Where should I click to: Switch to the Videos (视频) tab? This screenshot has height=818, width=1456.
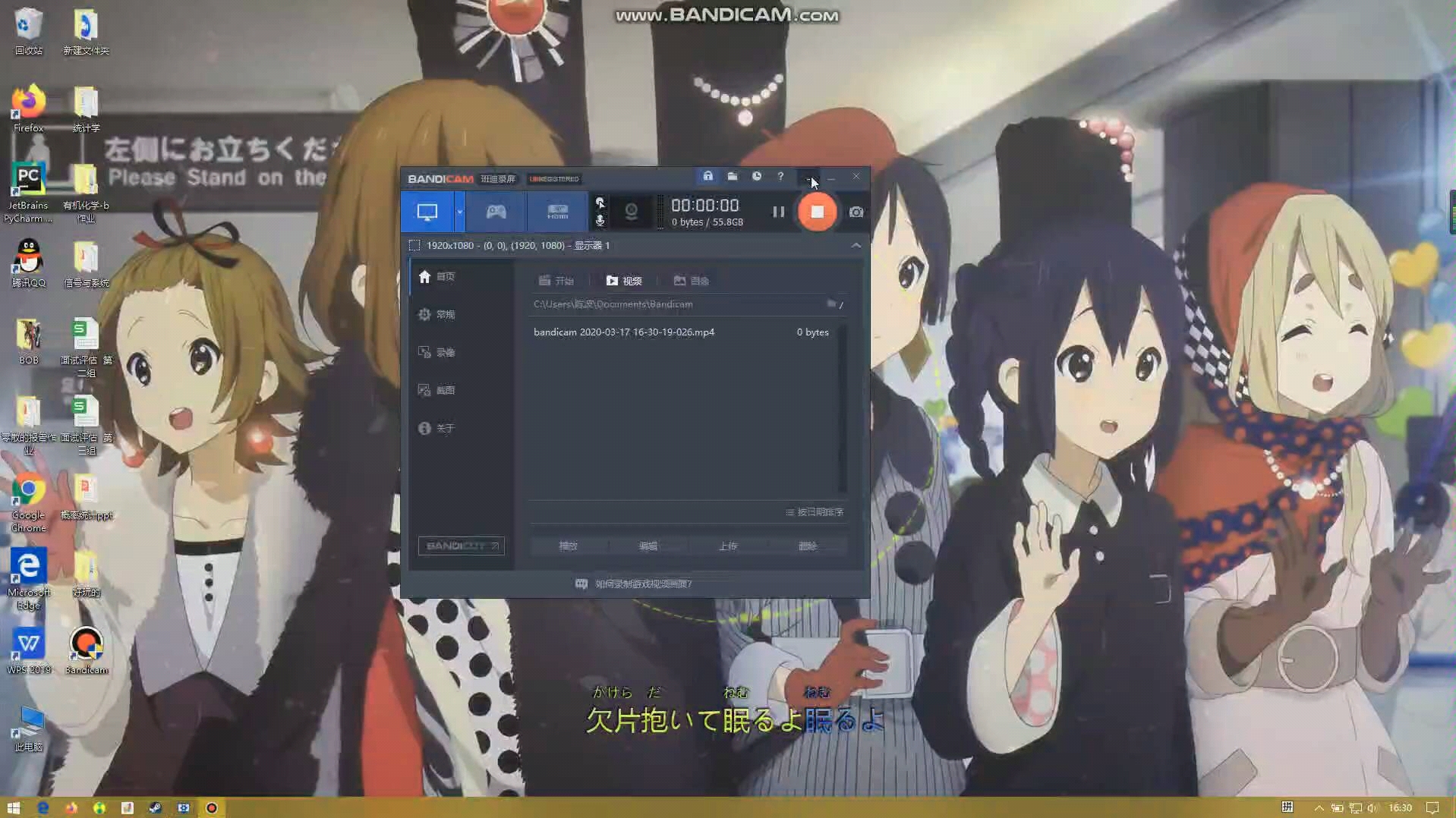point(624,281)
